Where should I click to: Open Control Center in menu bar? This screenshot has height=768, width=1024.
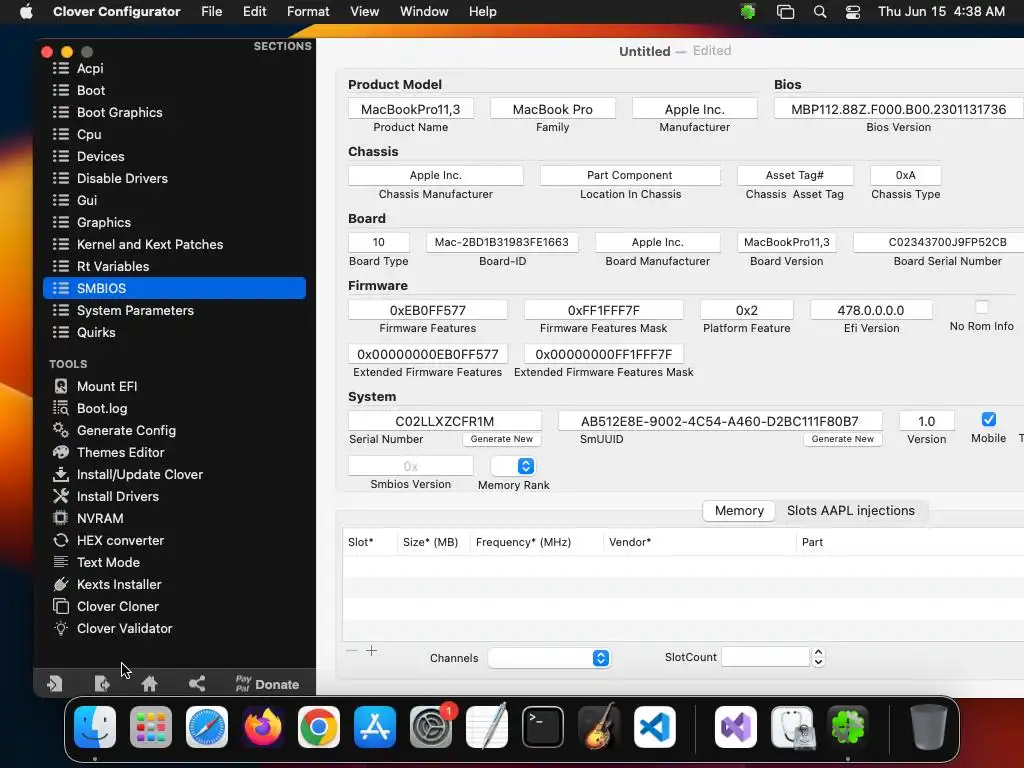[853, 12]
